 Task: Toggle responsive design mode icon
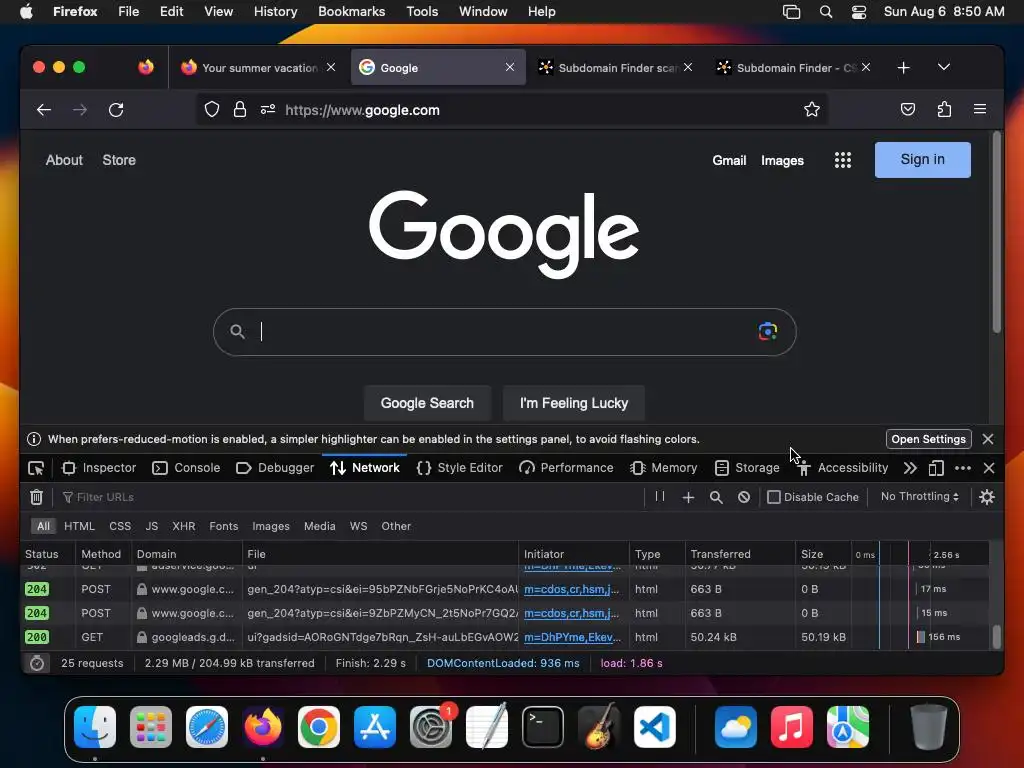click(x=936, y=468)
